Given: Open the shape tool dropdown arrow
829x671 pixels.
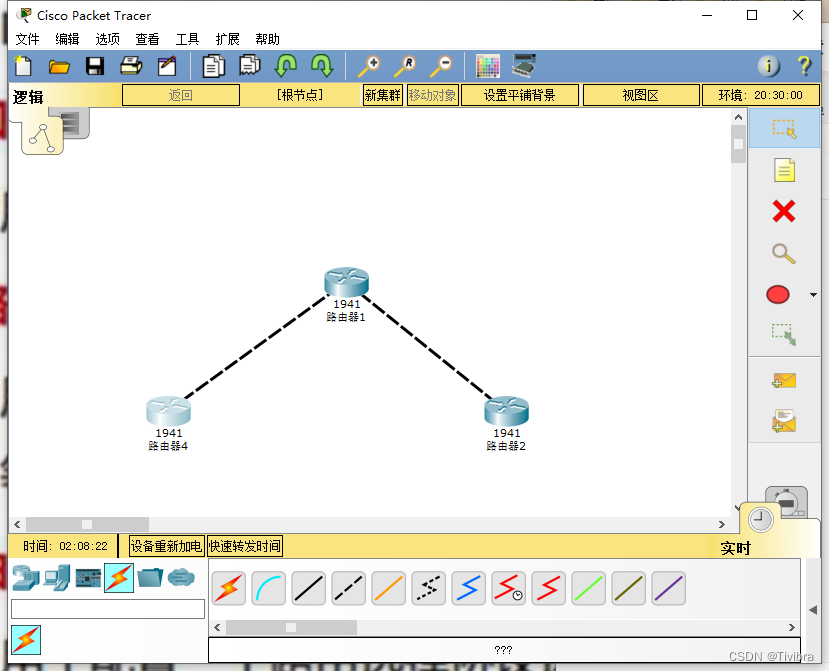Looking at the screenshot, I should (813, 295).
